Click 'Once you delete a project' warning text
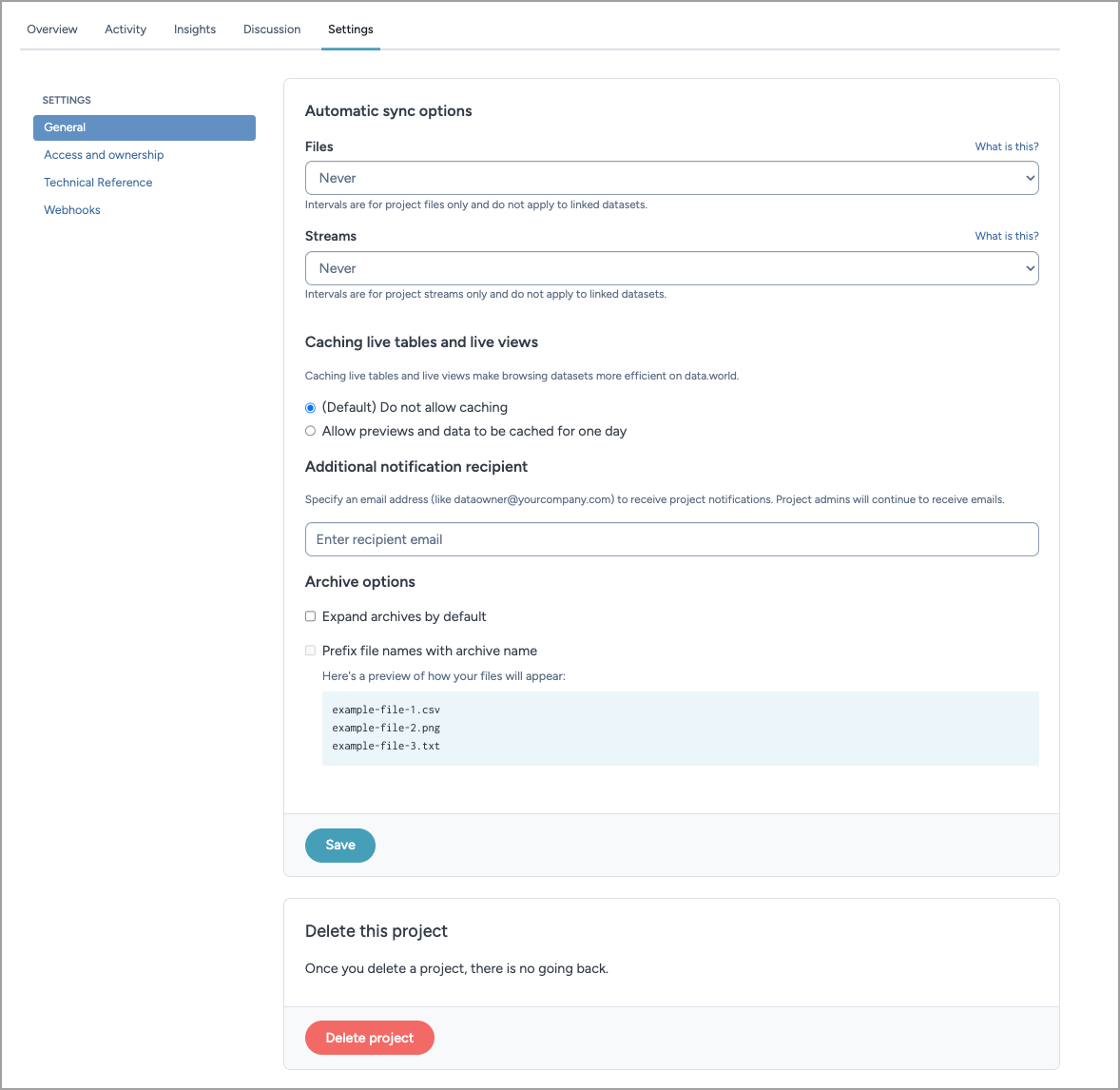The height and width of the screenshot is (1090, 1120). click(456, 968)
